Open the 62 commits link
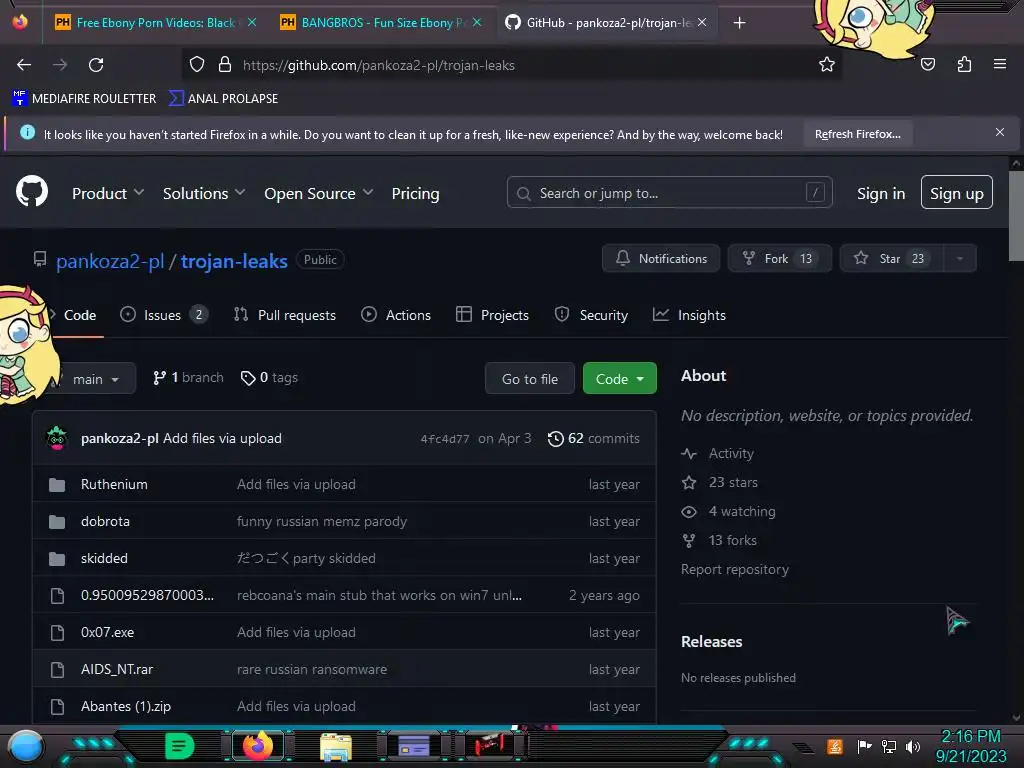Image resolution: width=1024 pixels, height=768 pixels. (594, 439)
